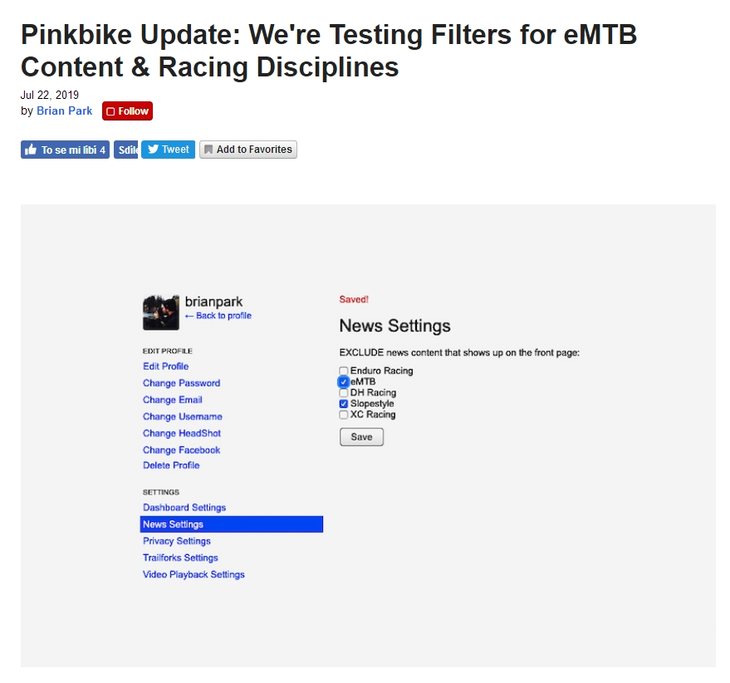Image resolution: width=730 pixels, height=683 pixels.
Task: Open Trailforks Settings sidebar item
Action: [180, 558]
